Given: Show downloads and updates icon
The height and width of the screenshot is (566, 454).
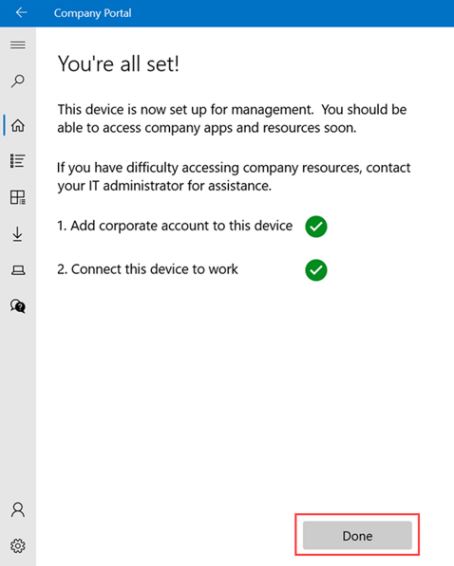Looking at the screenshot, I should (18, 234).
